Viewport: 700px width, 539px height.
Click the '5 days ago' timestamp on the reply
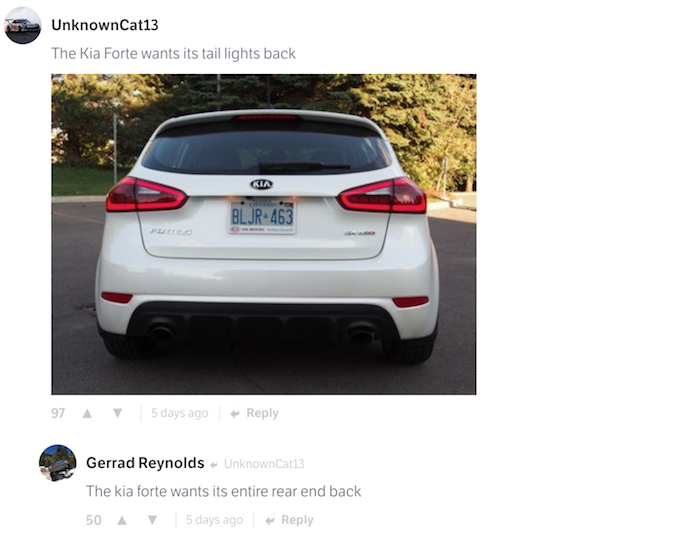[x=214, y=520]
